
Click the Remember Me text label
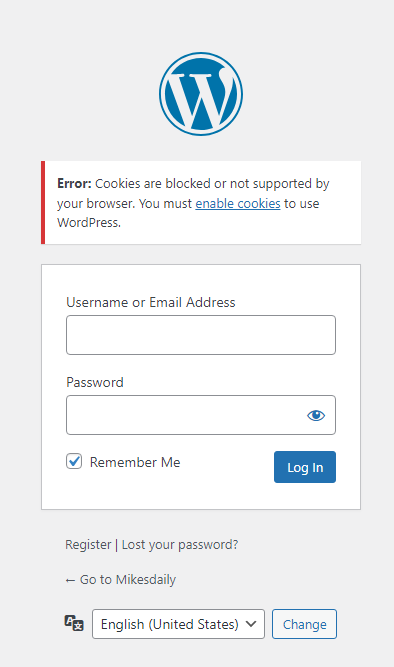click(x=135, y=462)
